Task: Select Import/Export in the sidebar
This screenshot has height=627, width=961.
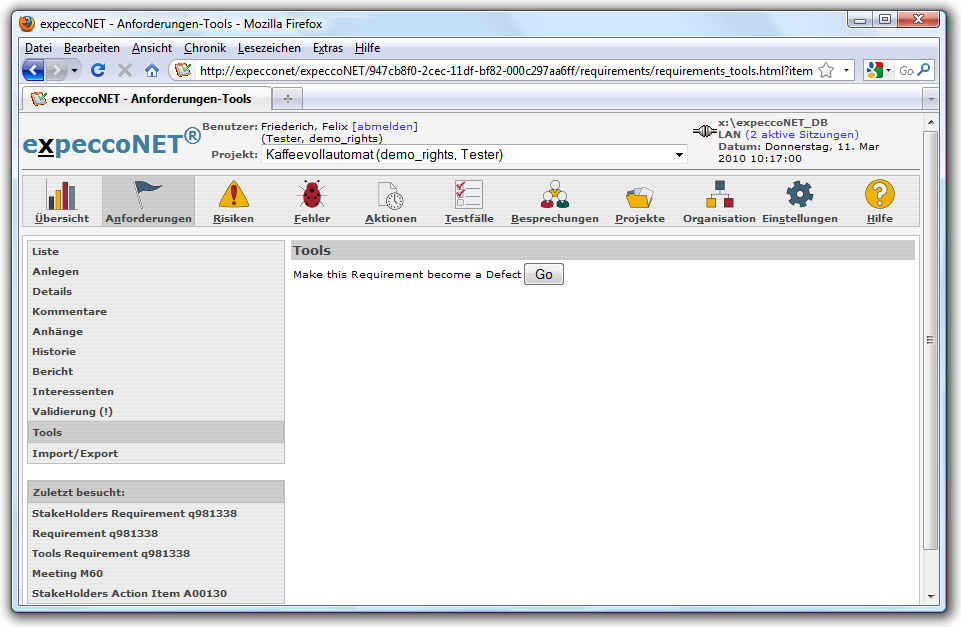Action: pyautogui.click(x=75, y=454)
